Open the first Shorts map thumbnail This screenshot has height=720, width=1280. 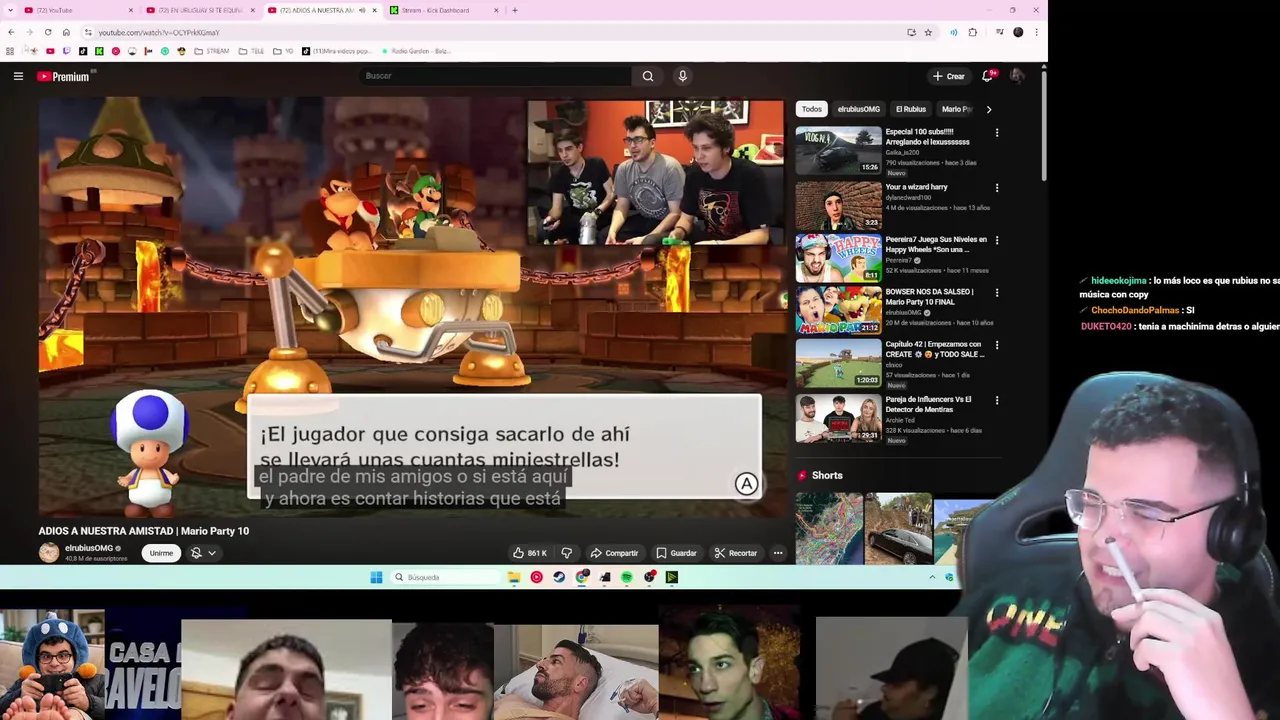click(829, 528)
